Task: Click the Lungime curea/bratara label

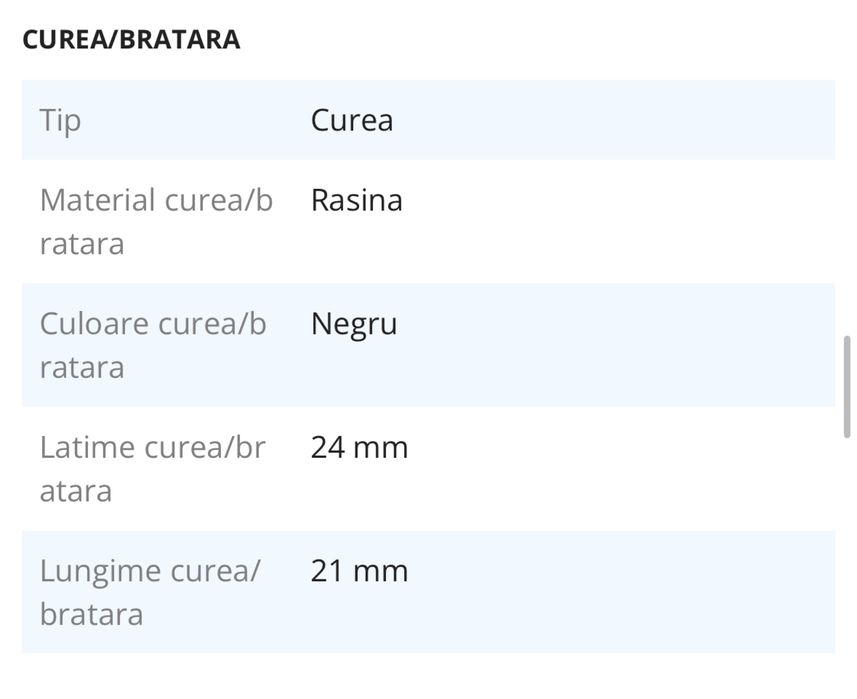Action: (x=150, y=592)
